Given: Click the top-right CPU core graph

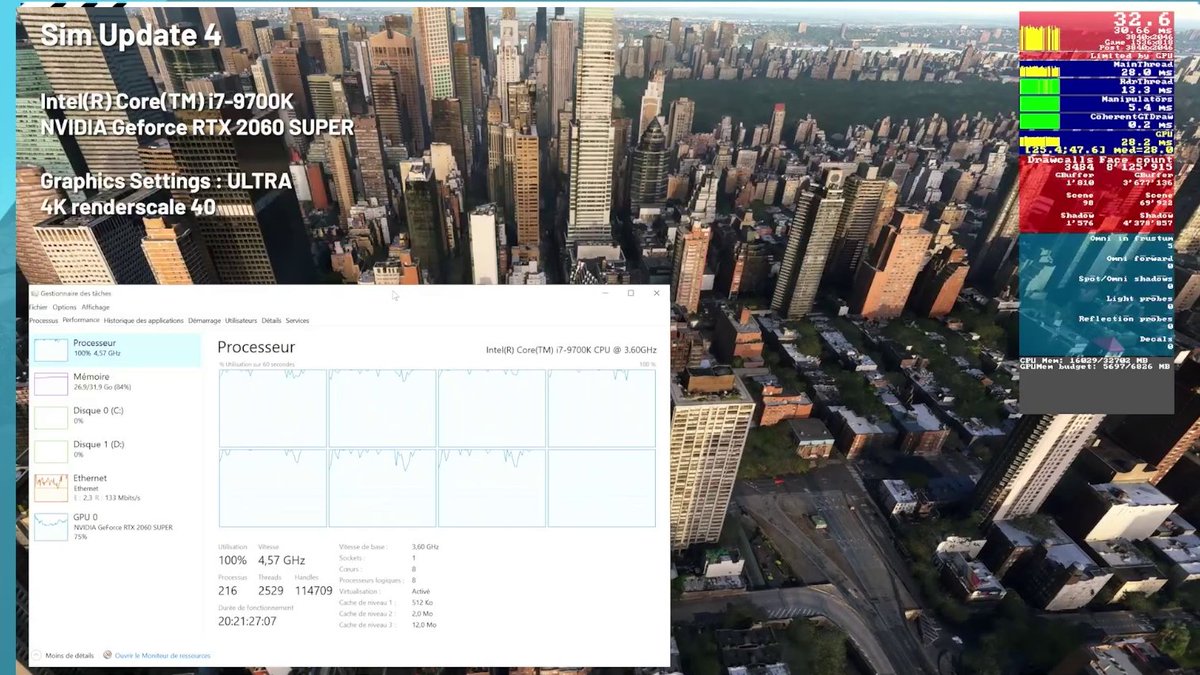Looking at the screenshot, I should click(601, 408).
